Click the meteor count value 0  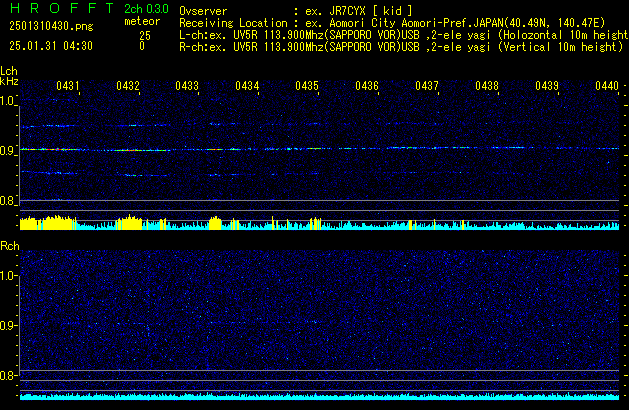click(x=142, y=46)
